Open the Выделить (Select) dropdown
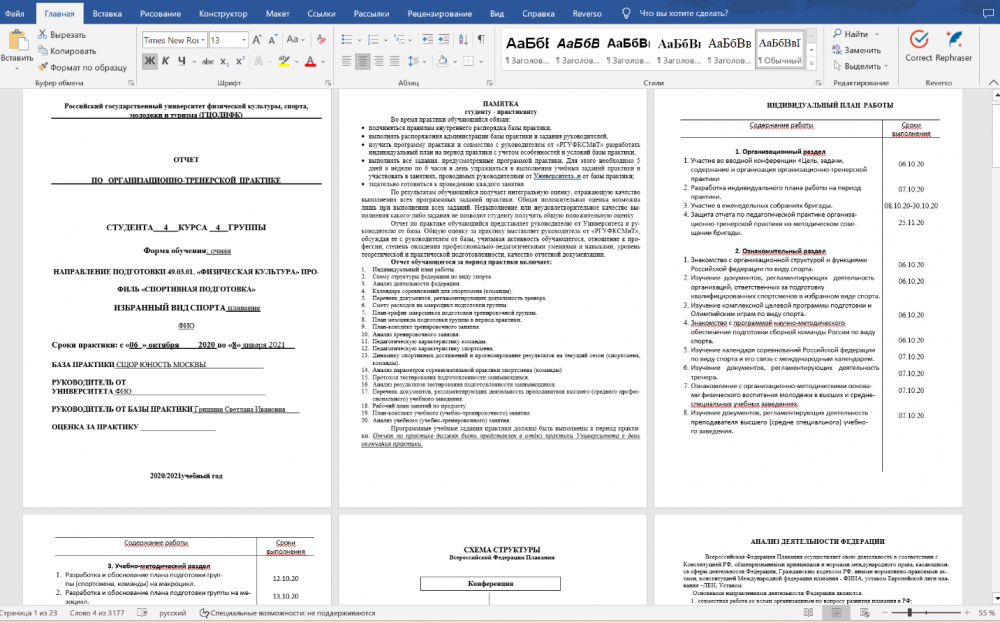This screenshot has height=623, width=1000. tap(860, 66)
